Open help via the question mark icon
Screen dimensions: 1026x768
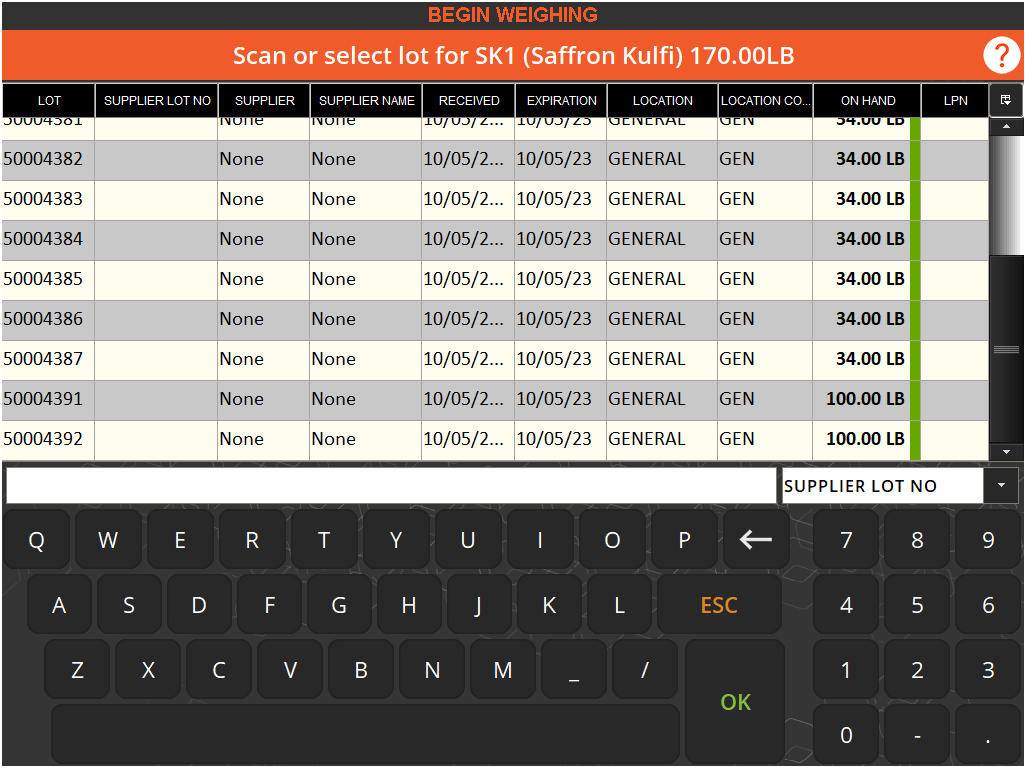coord(1001,56)
